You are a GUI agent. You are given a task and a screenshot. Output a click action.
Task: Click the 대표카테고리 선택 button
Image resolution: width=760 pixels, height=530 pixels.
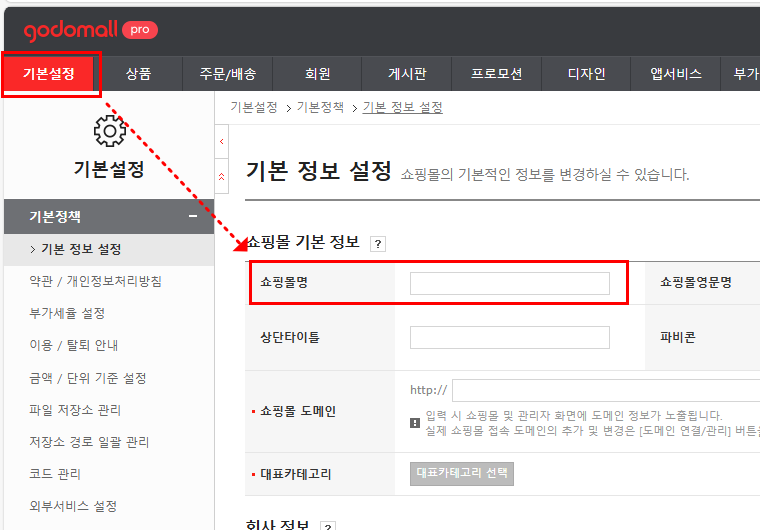(462, 473)
